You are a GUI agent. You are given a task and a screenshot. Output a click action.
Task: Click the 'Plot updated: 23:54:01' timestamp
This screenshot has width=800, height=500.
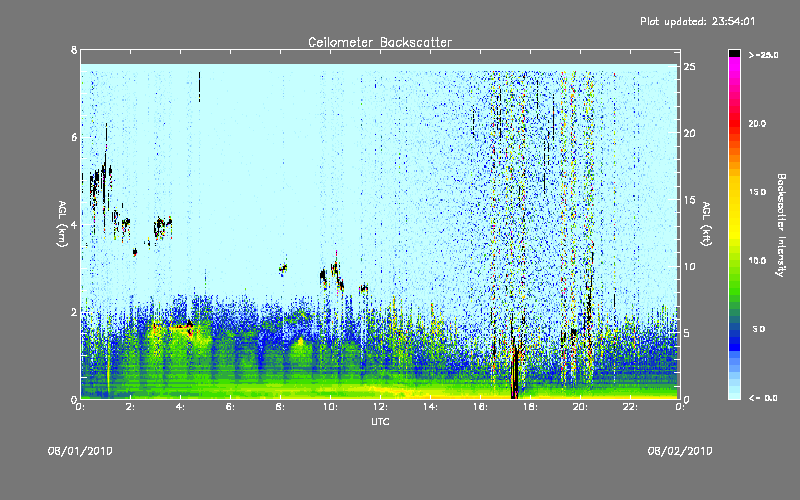point(697,21)
